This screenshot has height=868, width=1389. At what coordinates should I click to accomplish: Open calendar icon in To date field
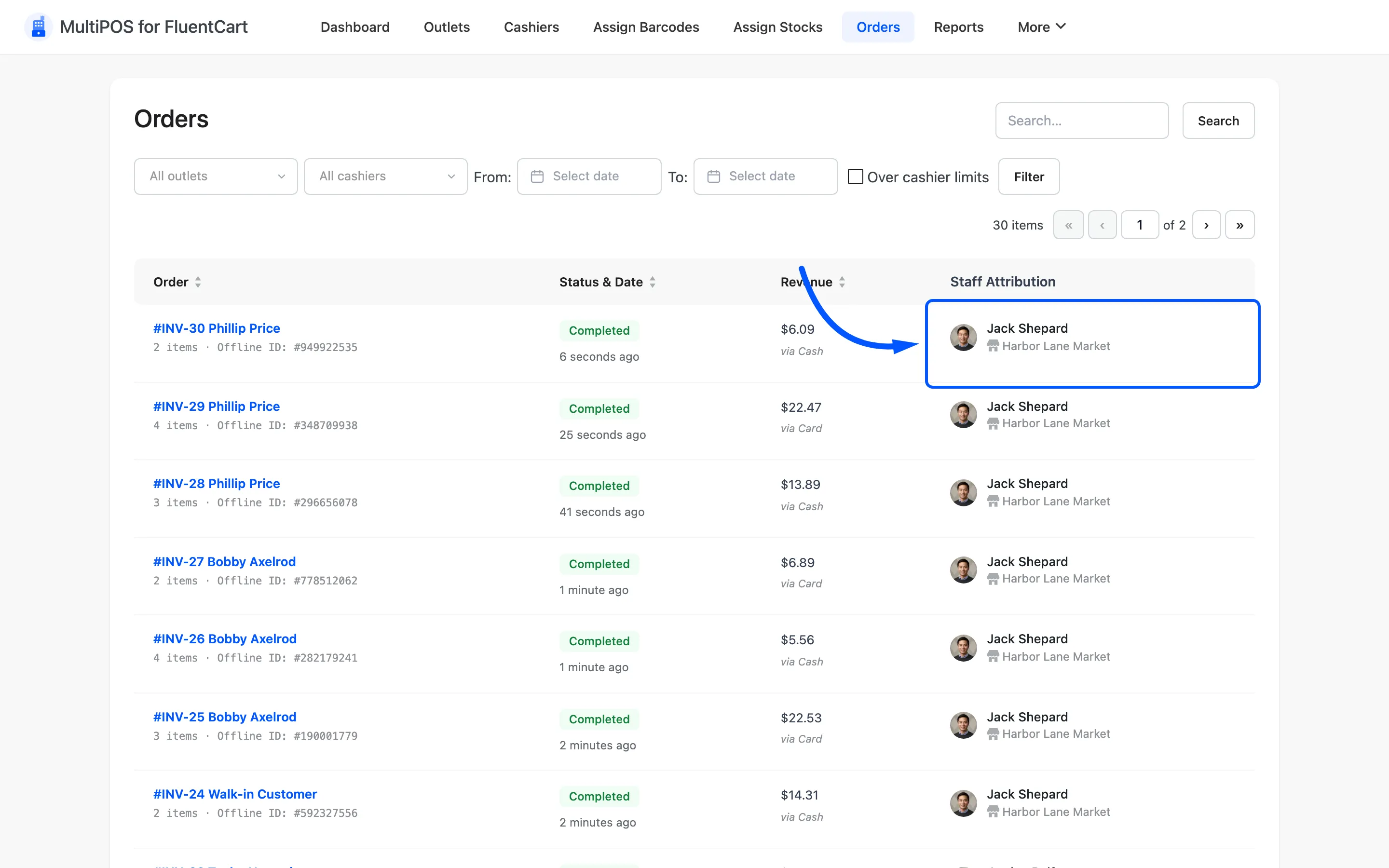click(713, 176)
